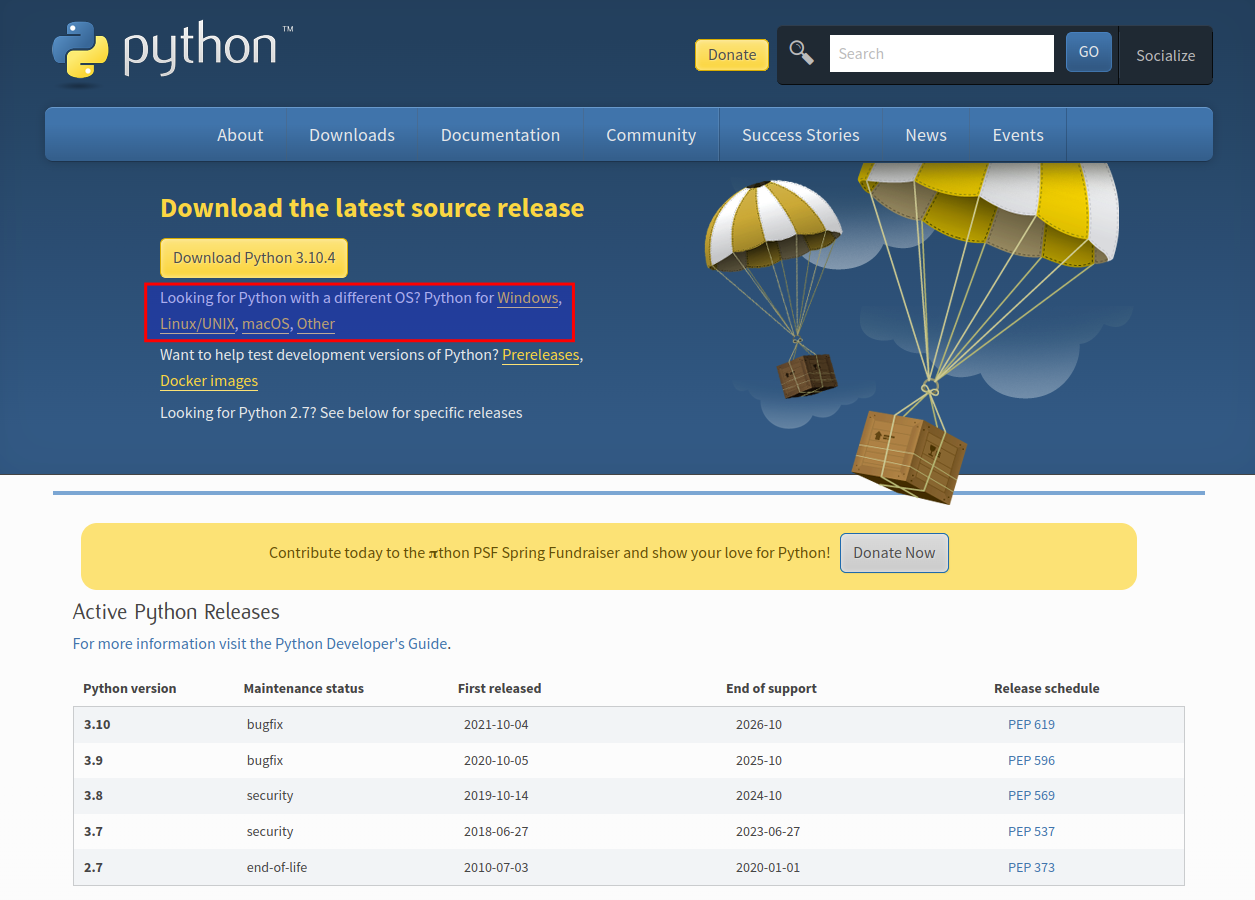Click the Active Python Releases heading
Screen dimensions: 1255x900
[176, 612]
